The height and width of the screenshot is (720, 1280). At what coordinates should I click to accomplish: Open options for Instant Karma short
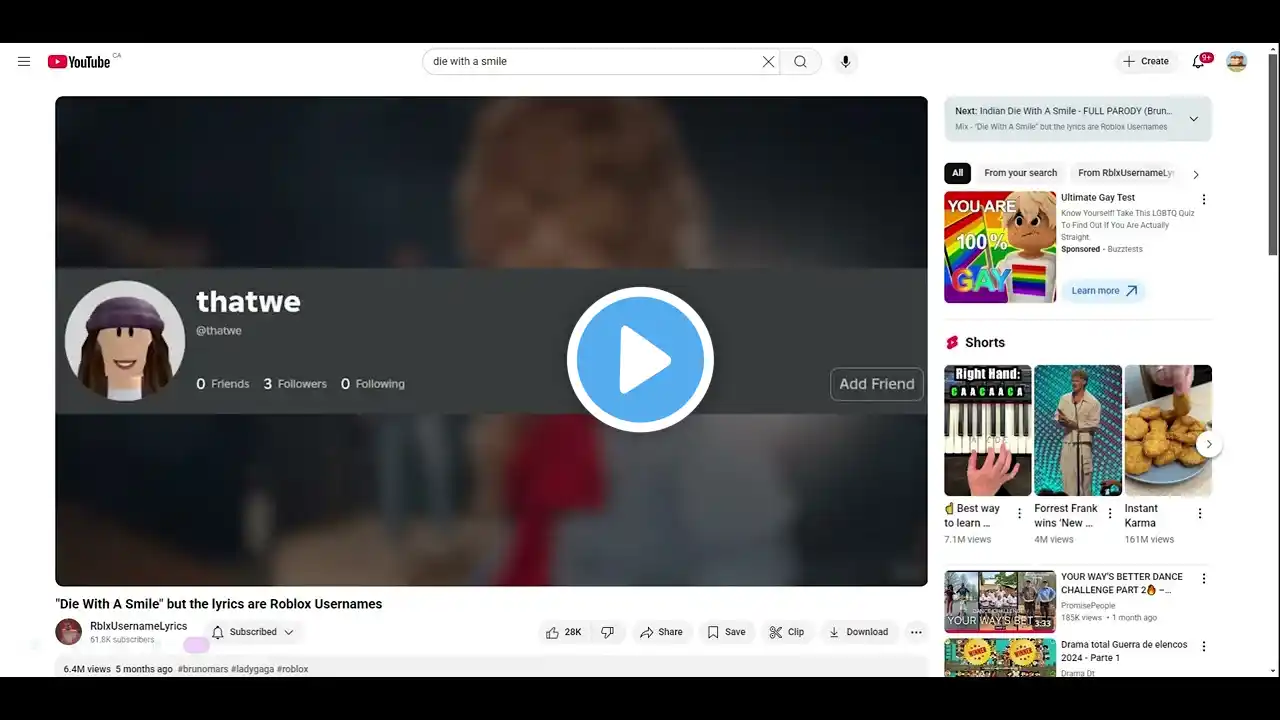click(1200, 514)
